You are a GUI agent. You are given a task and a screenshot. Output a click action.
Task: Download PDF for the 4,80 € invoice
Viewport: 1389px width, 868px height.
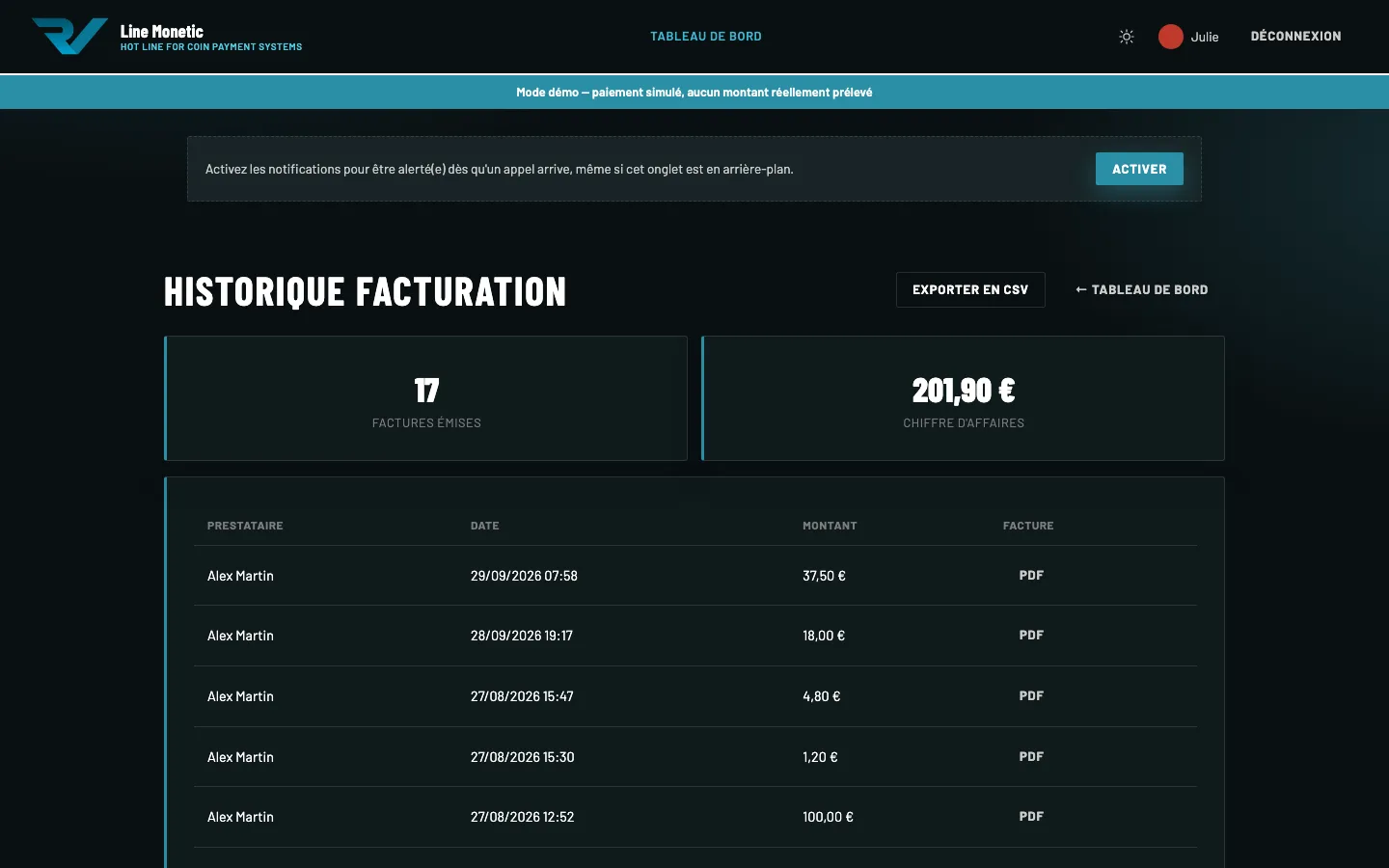click(1031, 695)
